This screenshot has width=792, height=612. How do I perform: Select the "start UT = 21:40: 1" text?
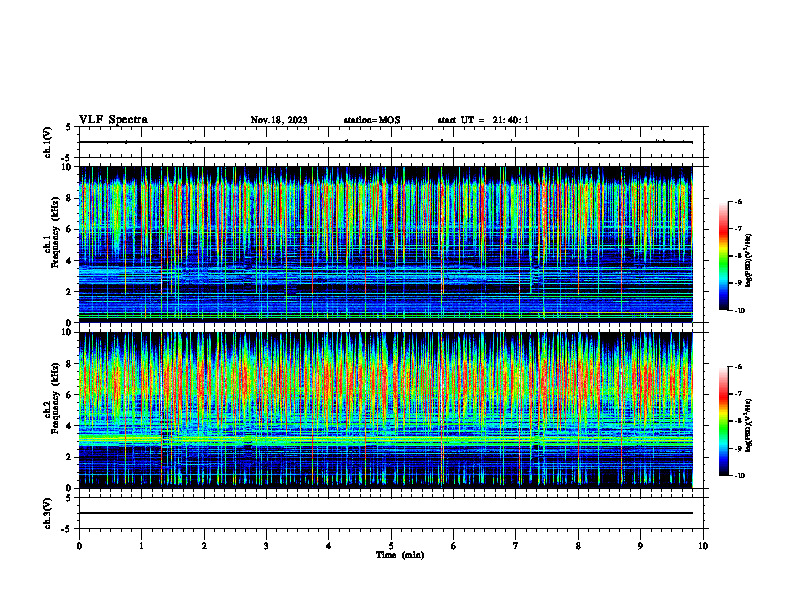(x=483, y=120)
